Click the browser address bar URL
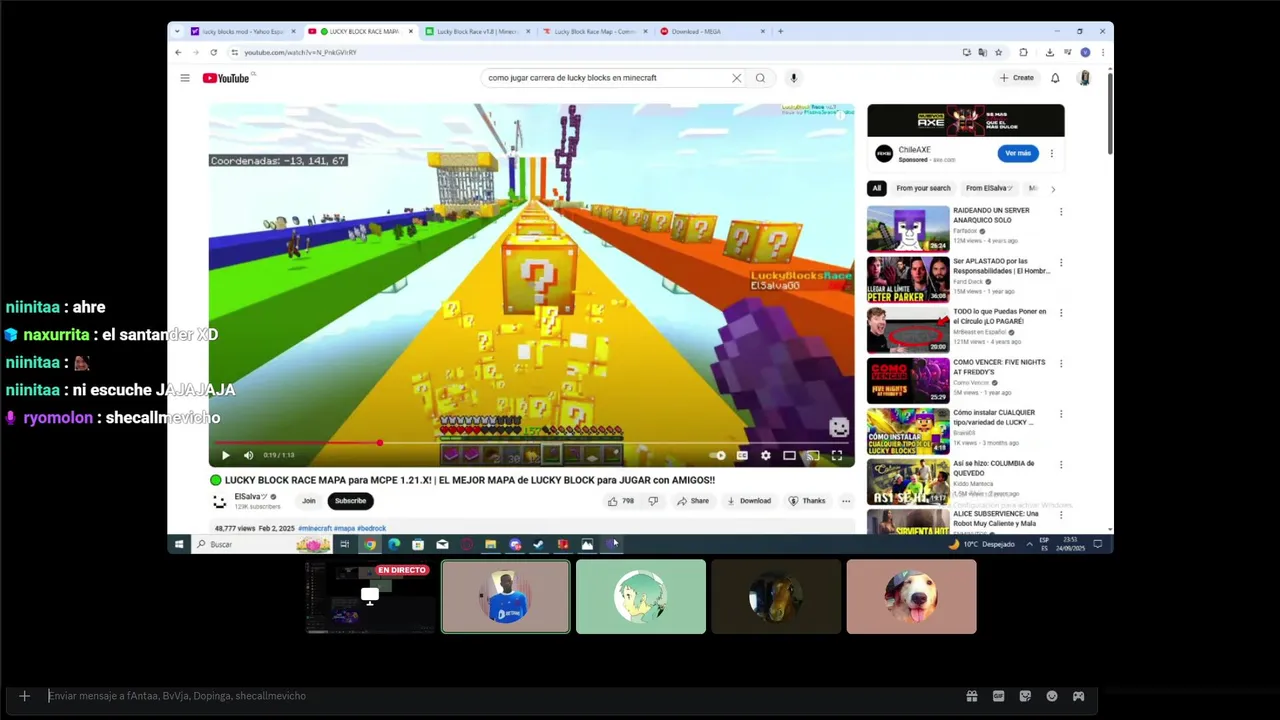This screenshot has height=720, width=1280. [300, 52]
